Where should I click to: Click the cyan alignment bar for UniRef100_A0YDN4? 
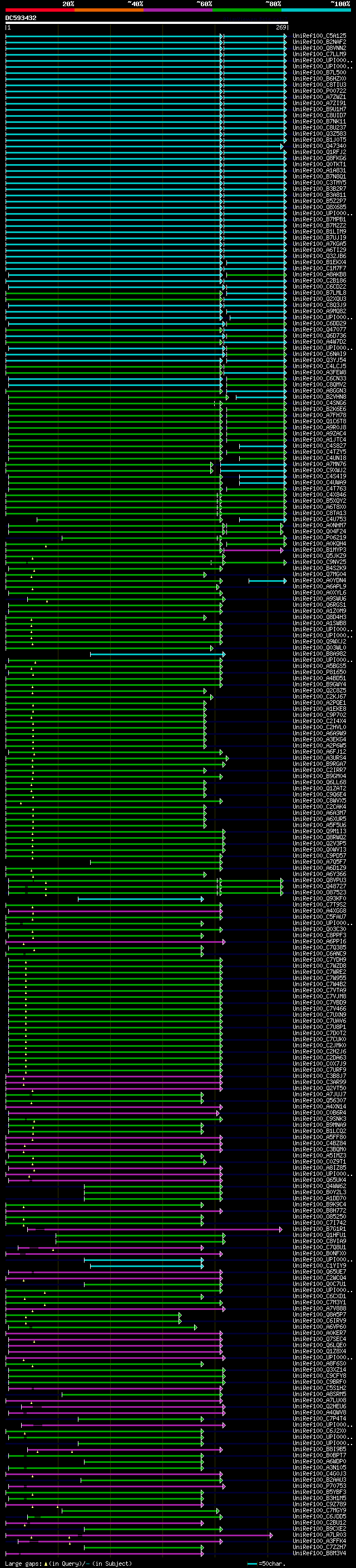click(267, 580)
